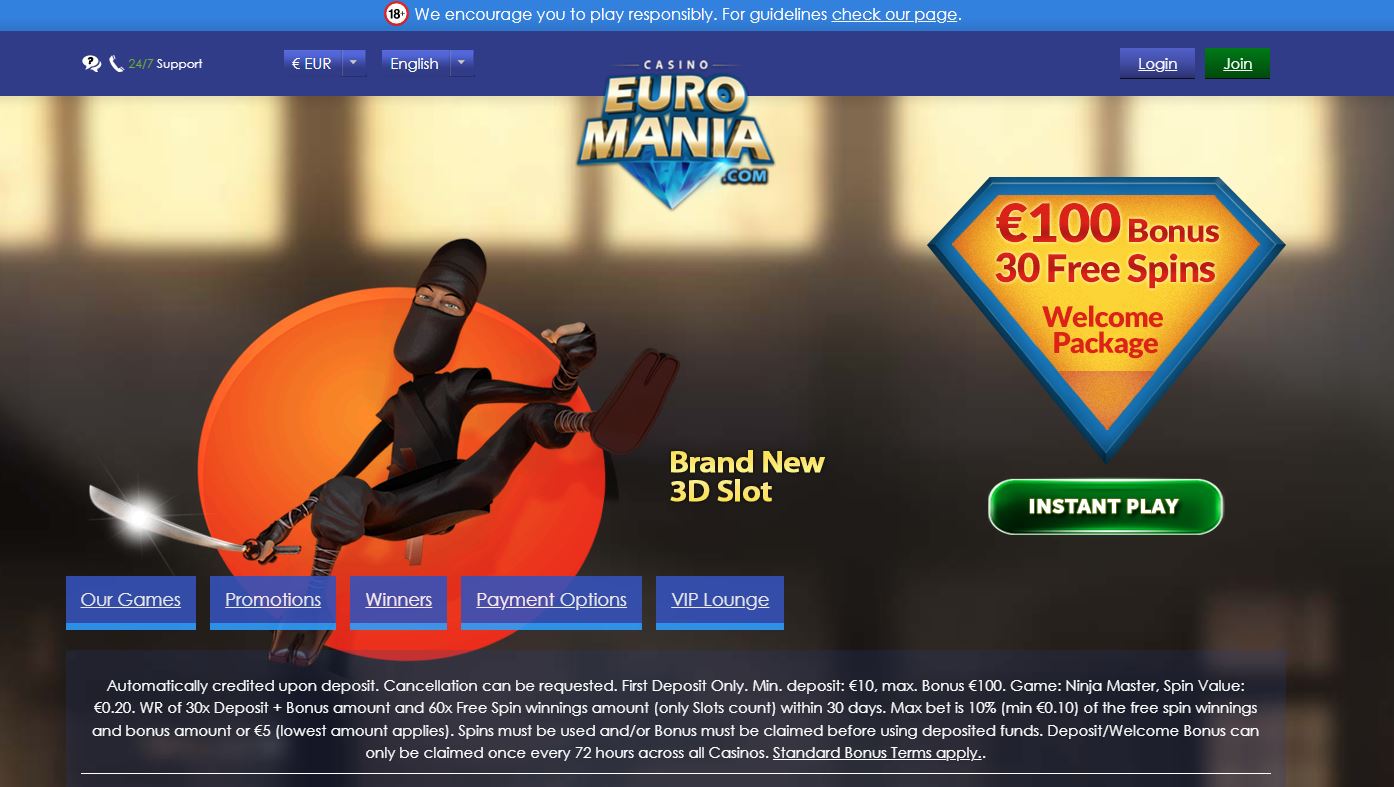Open the EUR currency dropdown arrow
1394x787 pixels.
tap(353, 63)
